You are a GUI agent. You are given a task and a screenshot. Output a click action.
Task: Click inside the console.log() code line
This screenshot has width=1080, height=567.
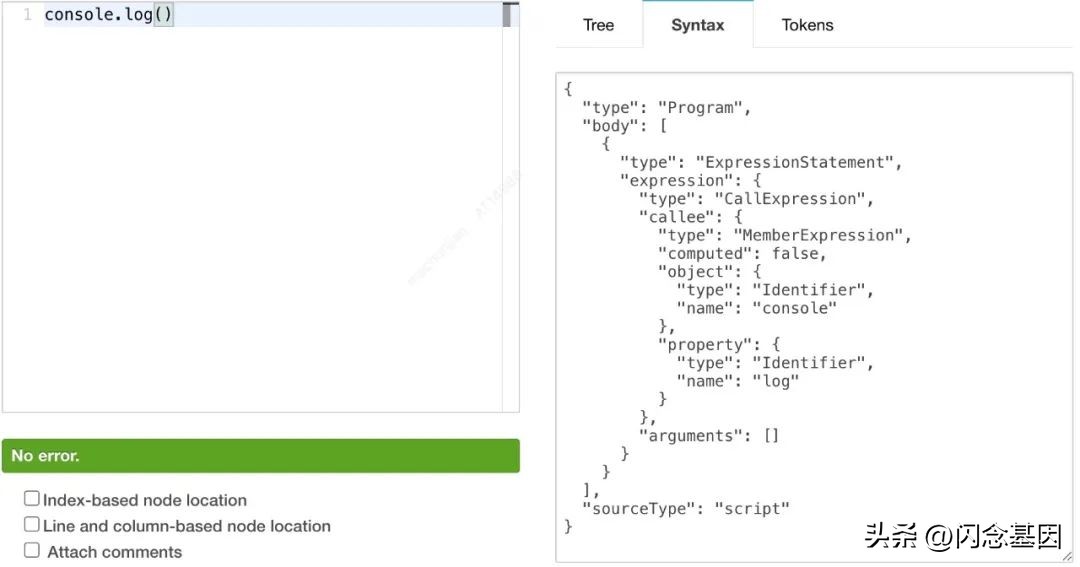(x=108, y=16)
